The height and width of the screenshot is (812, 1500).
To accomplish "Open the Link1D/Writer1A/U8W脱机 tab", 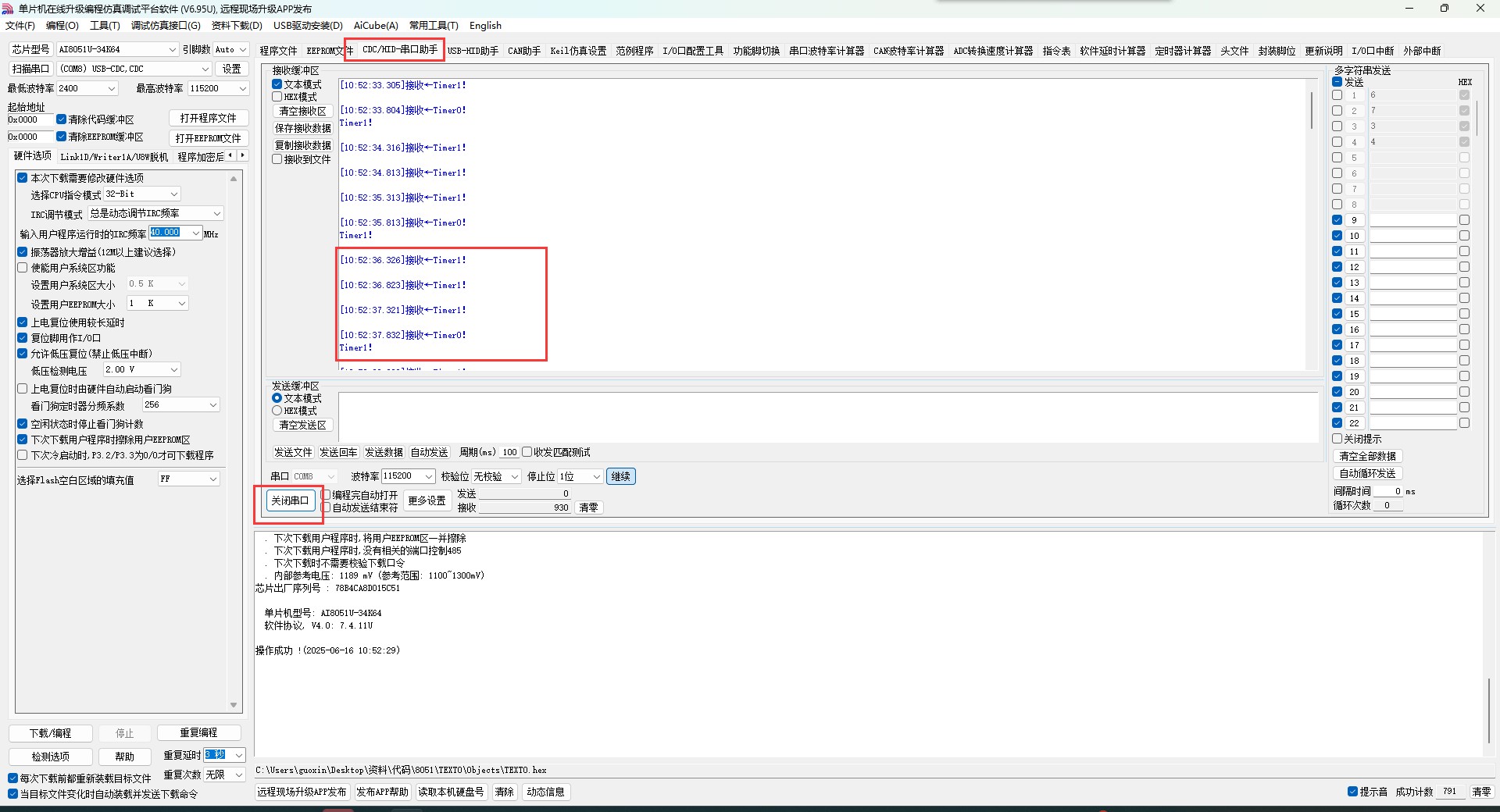I will [x=114, y=157].
